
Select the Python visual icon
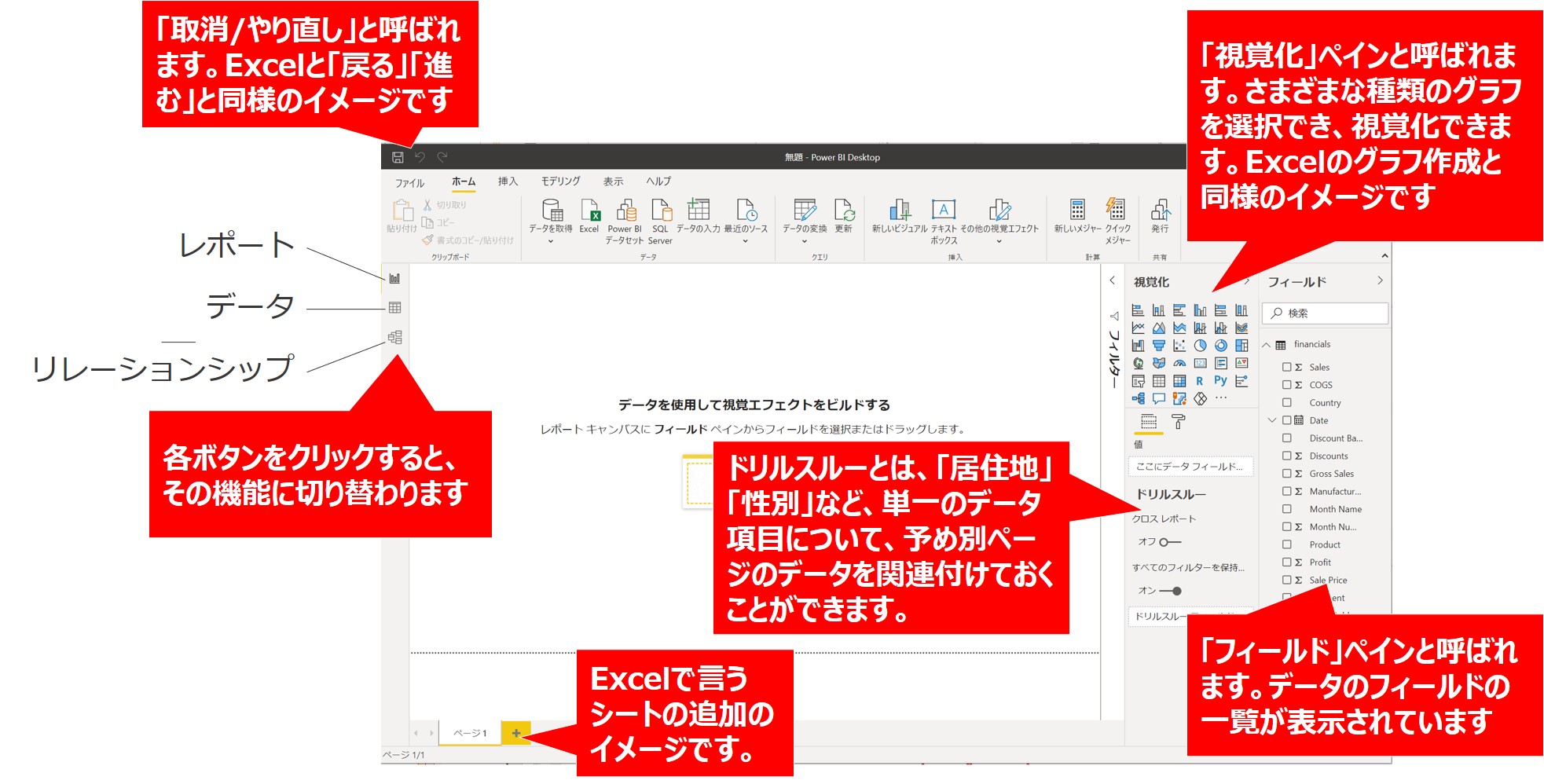(1220, 380)
